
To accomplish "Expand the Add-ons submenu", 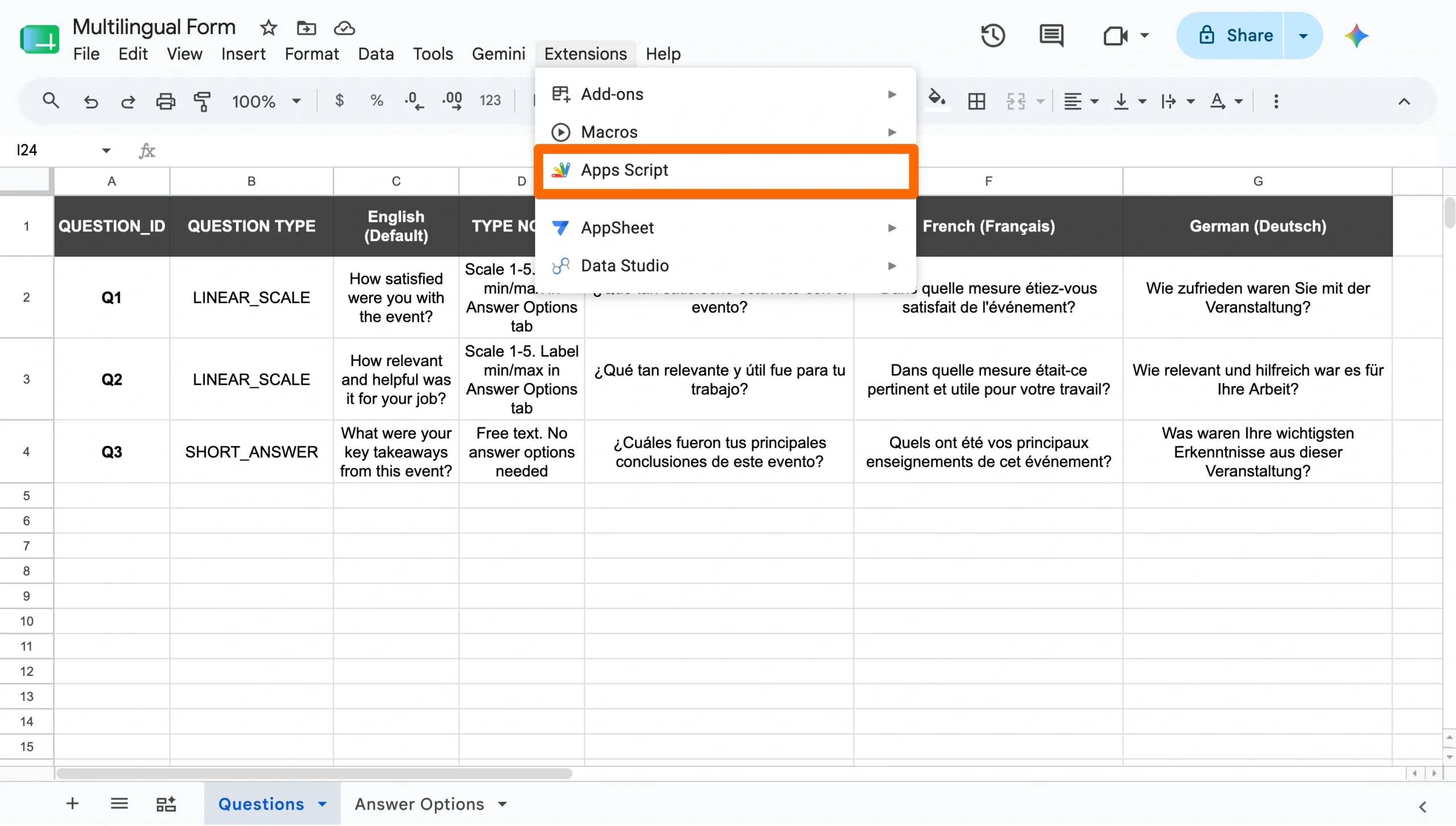I will [725, 94].
